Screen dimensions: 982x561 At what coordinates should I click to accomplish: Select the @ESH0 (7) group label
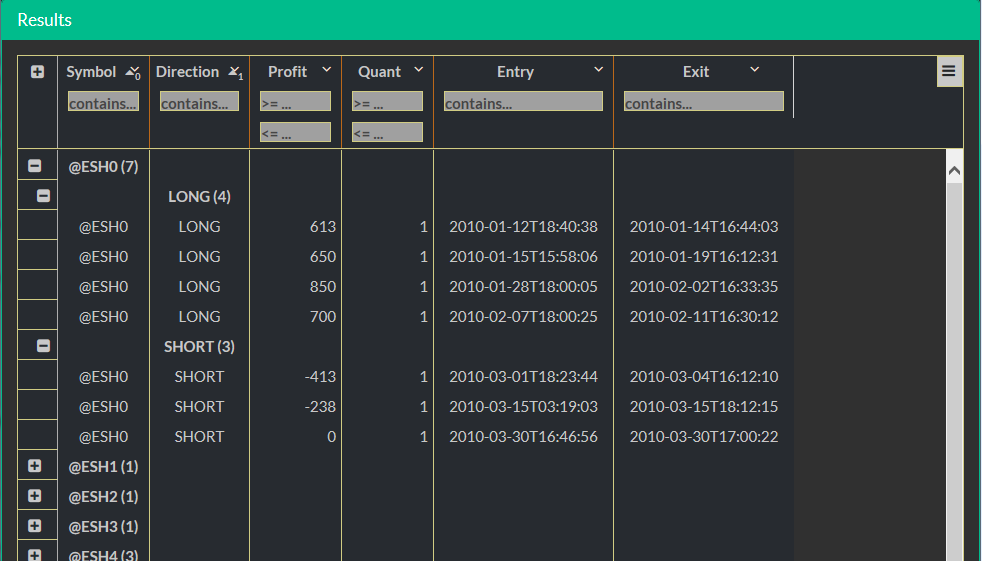click(x=103, y=167)
